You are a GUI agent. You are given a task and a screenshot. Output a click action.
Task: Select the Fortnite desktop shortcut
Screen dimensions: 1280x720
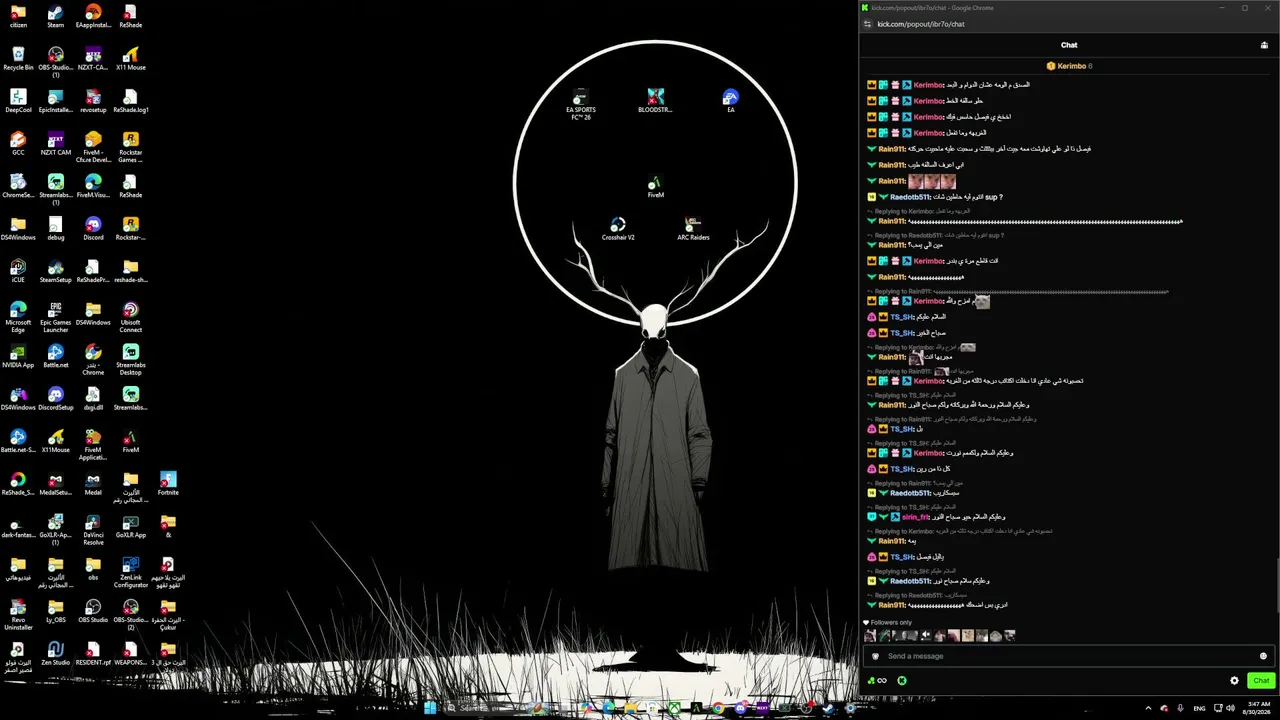click(x=168, y=483)
